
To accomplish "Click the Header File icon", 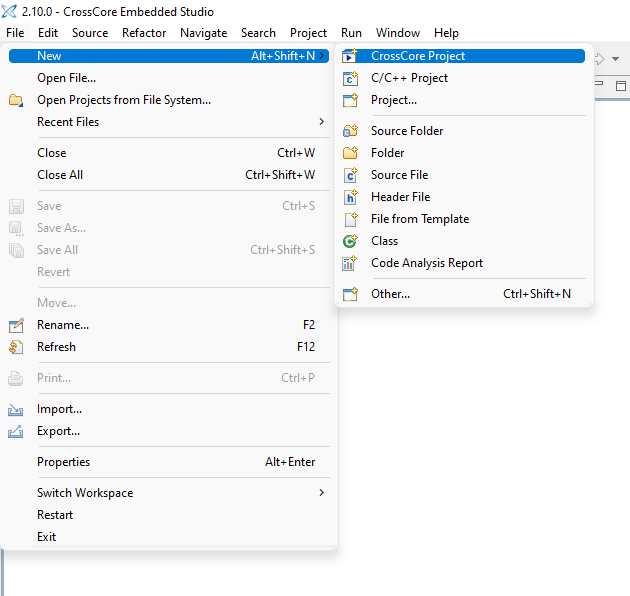I will [x=350, y=197].
